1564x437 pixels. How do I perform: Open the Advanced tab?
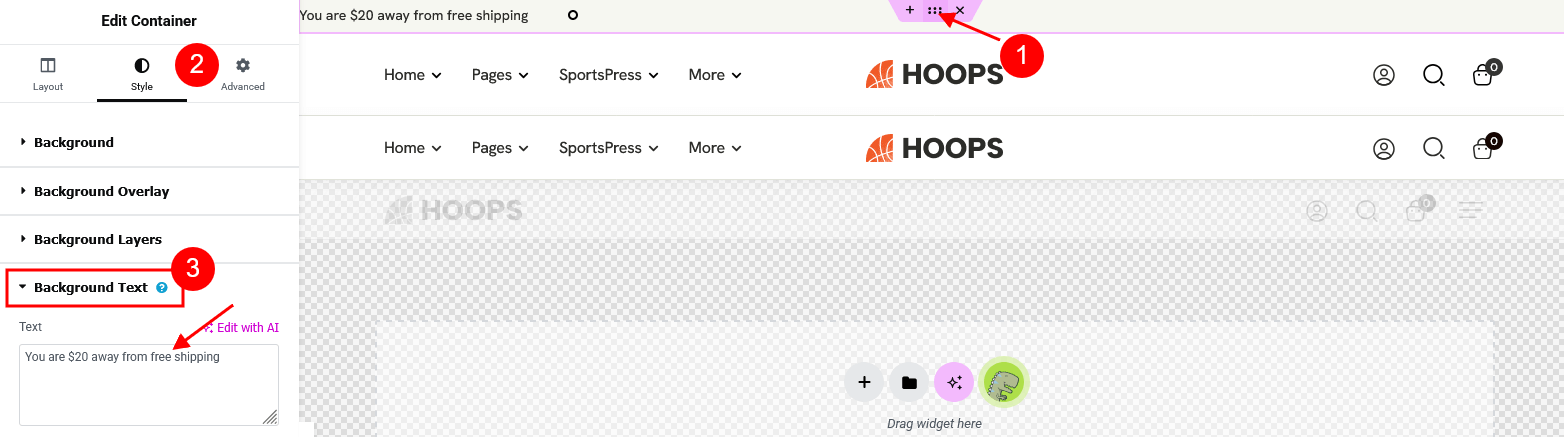click(x=243, y=74)
